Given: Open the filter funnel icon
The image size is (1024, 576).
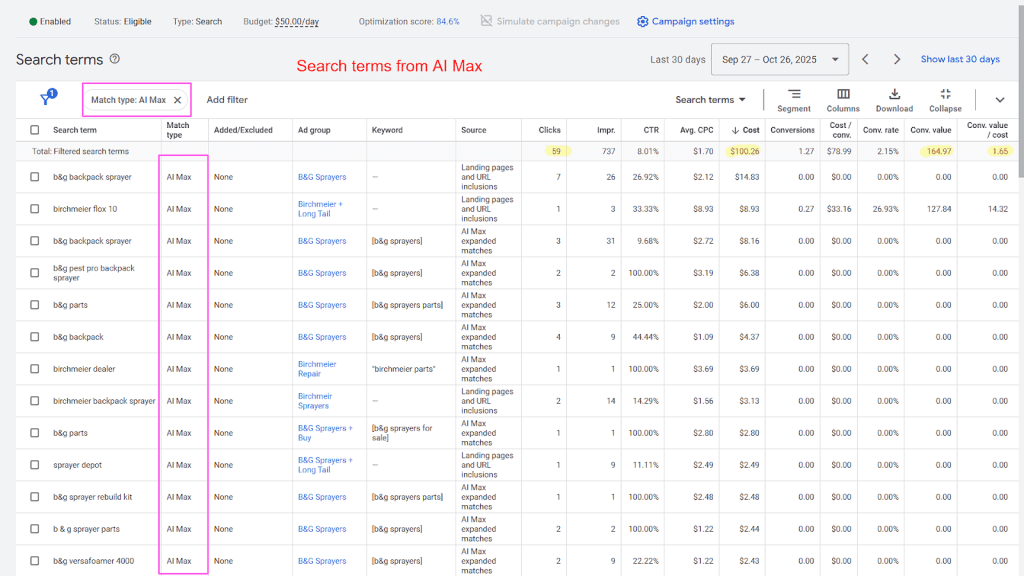Looking at the screenshot, I should (x=48, y=98).
